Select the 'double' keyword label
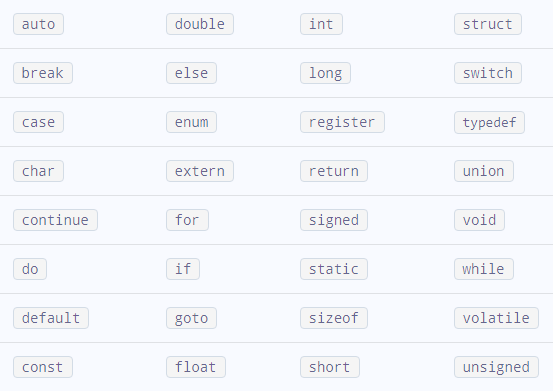The width and height of the screenshot is (553, 391). click(x=200, y=24)
